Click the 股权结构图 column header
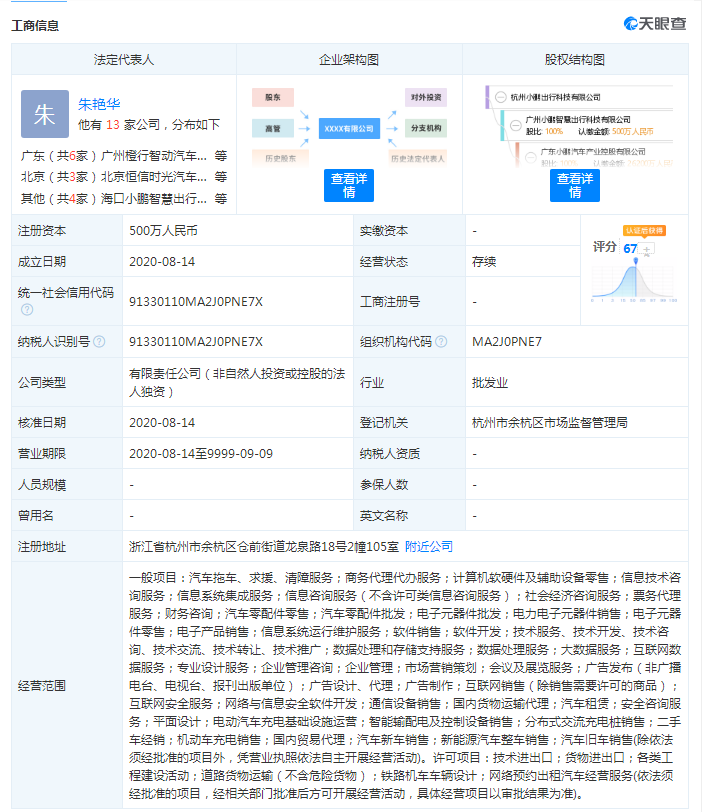Screen dimensions: 702x812 tap(575, 60)
